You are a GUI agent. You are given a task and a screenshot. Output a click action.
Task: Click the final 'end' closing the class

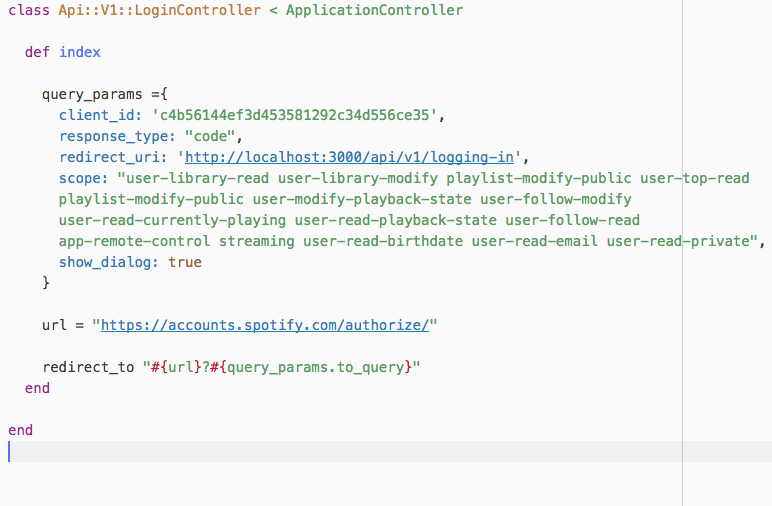pyautogui.click(x=20, y=430)
